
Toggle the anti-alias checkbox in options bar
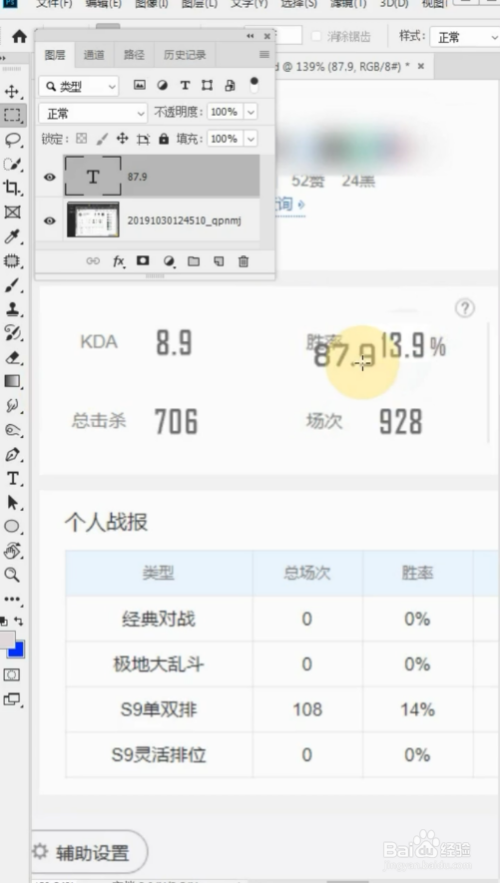[x=316, y=37]
